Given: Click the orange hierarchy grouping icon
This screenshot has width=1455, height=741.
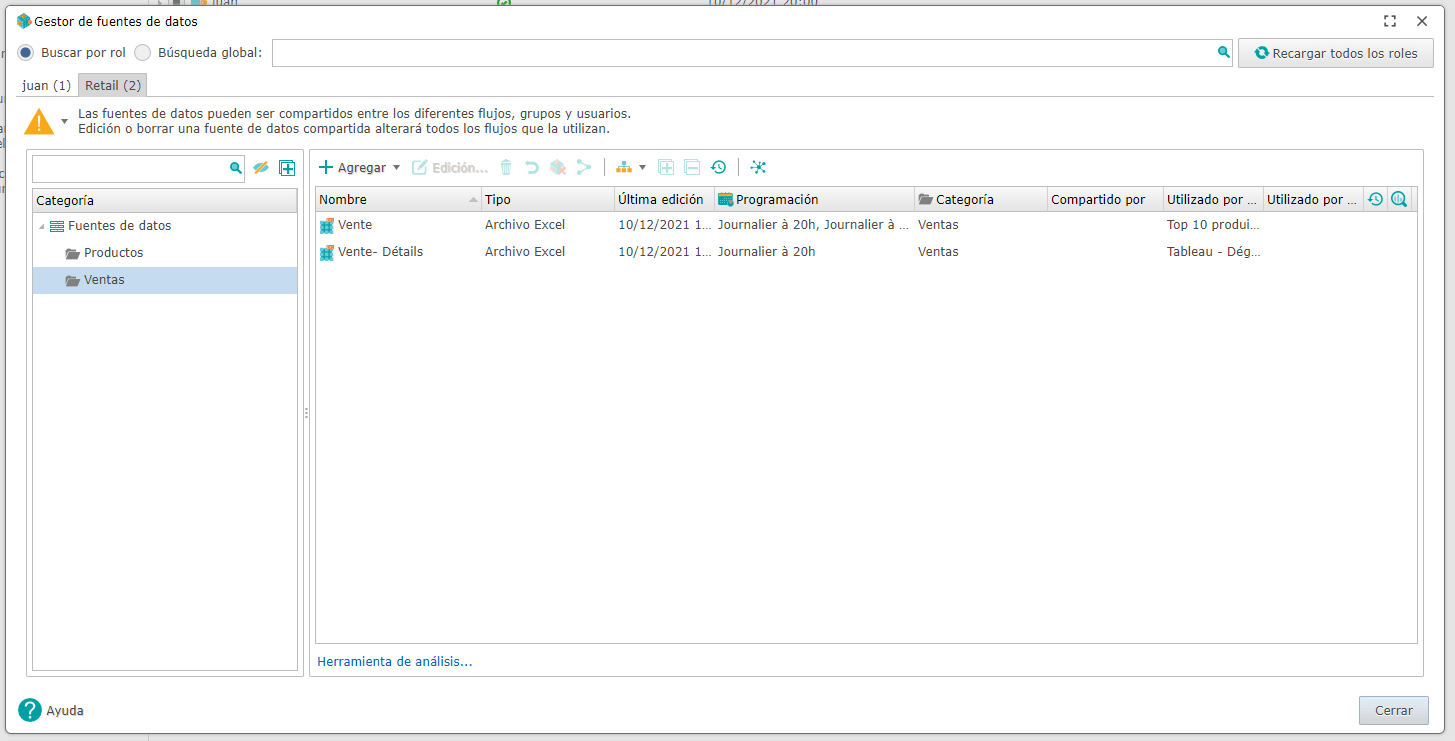Looking at the screenshot, I should [x=624, y=168].
